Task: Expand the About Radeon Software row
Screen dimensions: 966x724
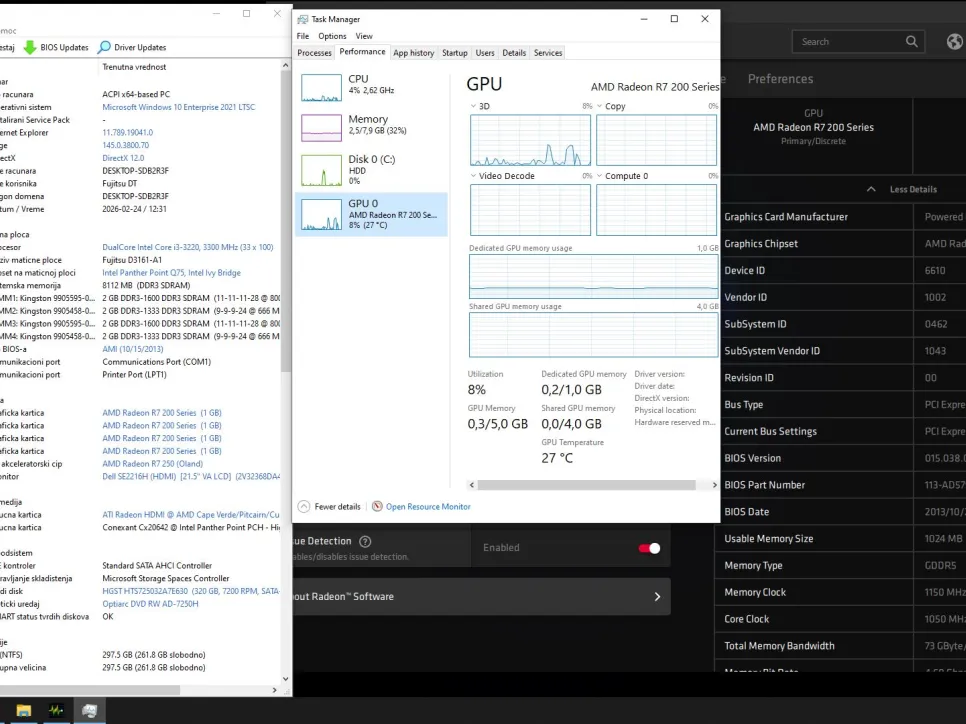Action: tap(657, 597)
